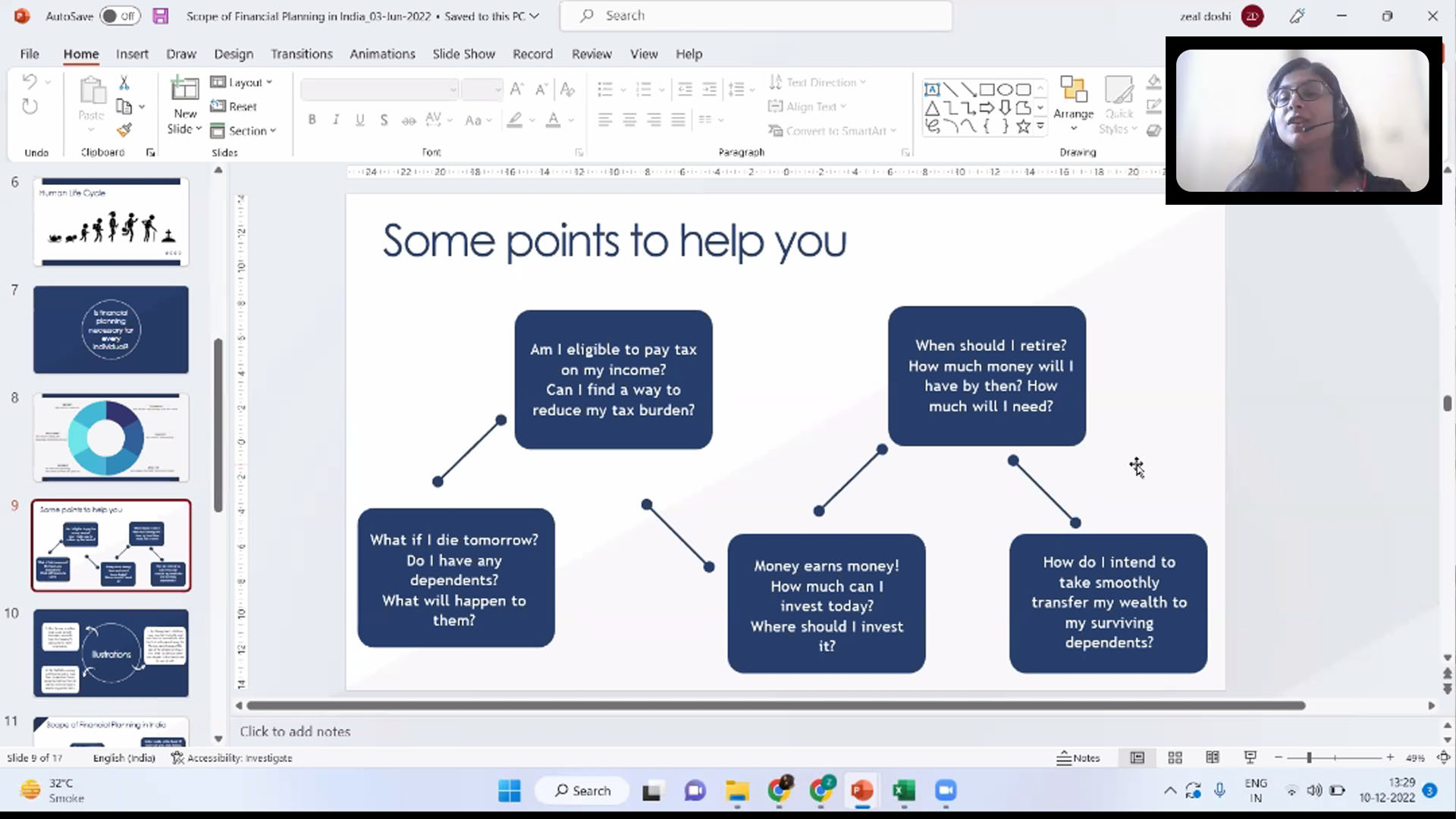Click the New Slide icon
This screenshot has width=1456, height=819.
click(184, 89)
